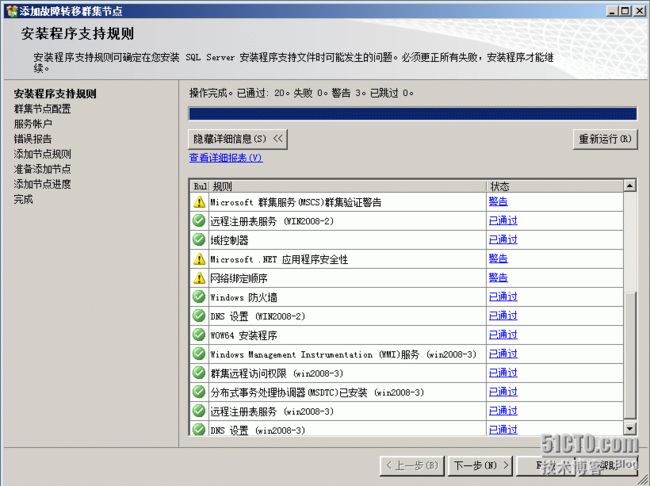Open 查看详细报表 link
The image size is (650, 486).
pyautogui.click(x=225, y=158)
